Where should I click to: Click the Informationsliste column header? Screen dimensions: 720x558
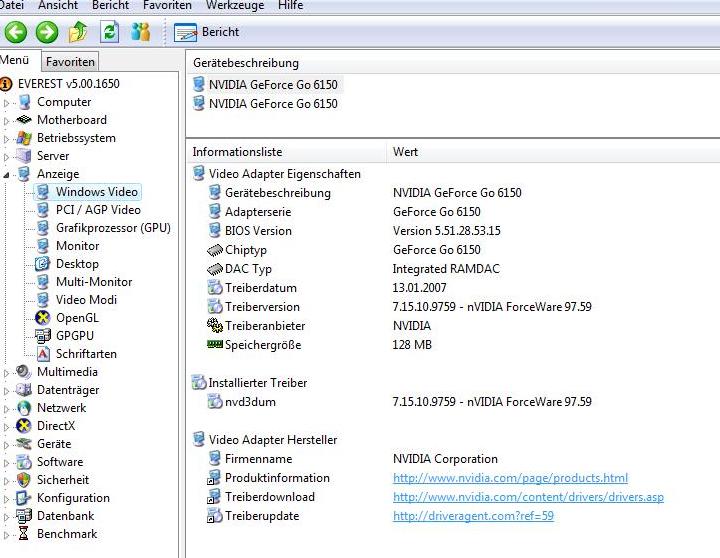pyautogui.click(x=287, y=152)
